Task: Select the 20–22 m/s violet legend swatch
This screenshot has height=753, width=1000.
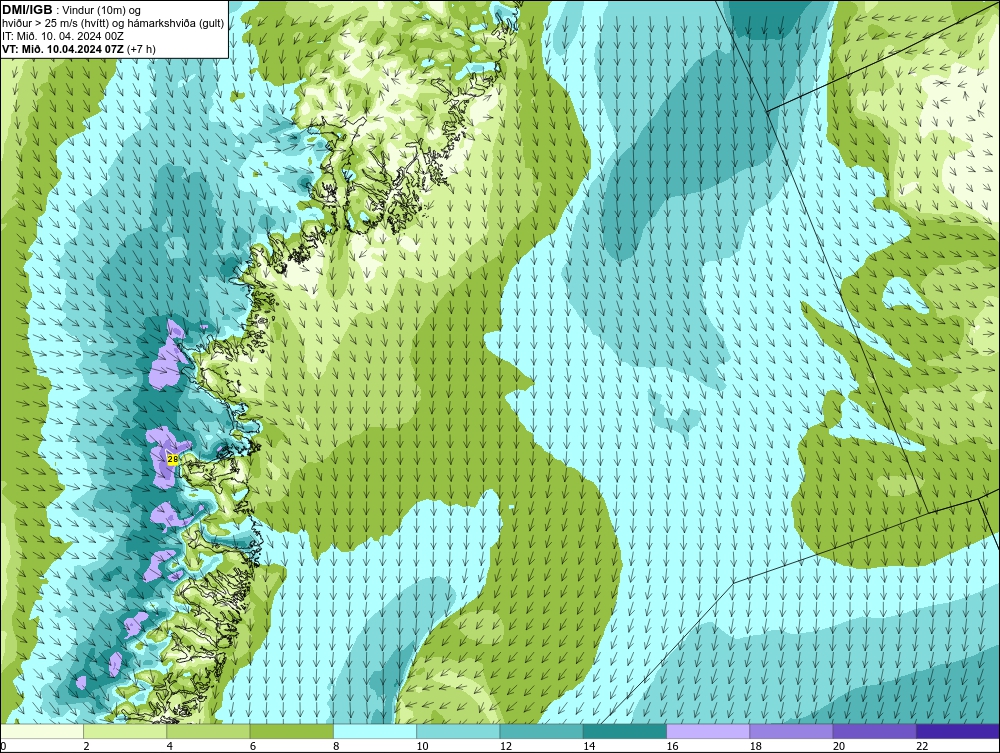Action: tap(874, 731)
